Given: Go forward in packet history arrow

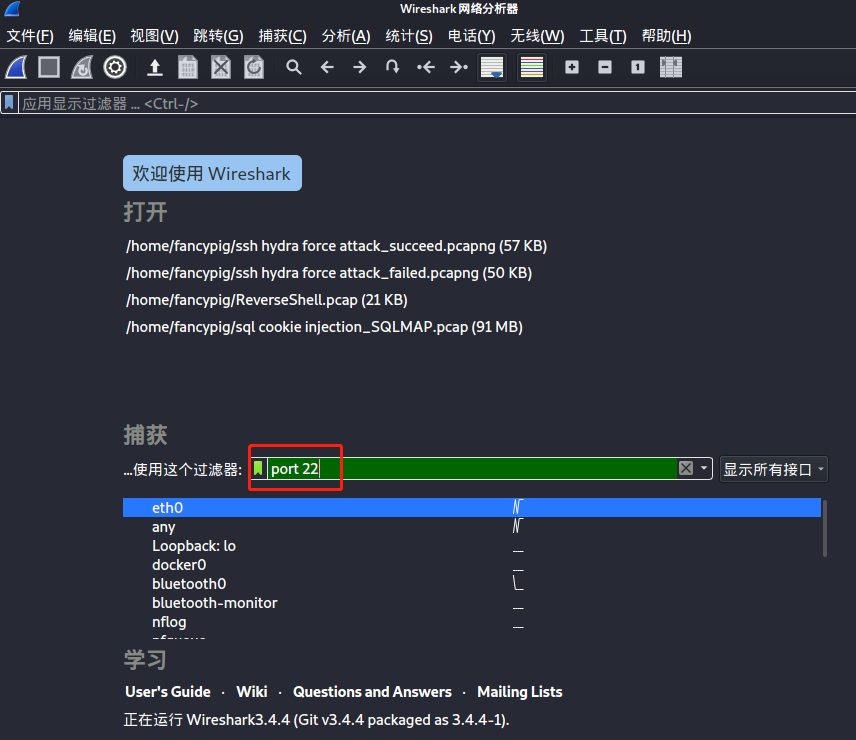Looking at the screenshot, I should tap(360, 68).
